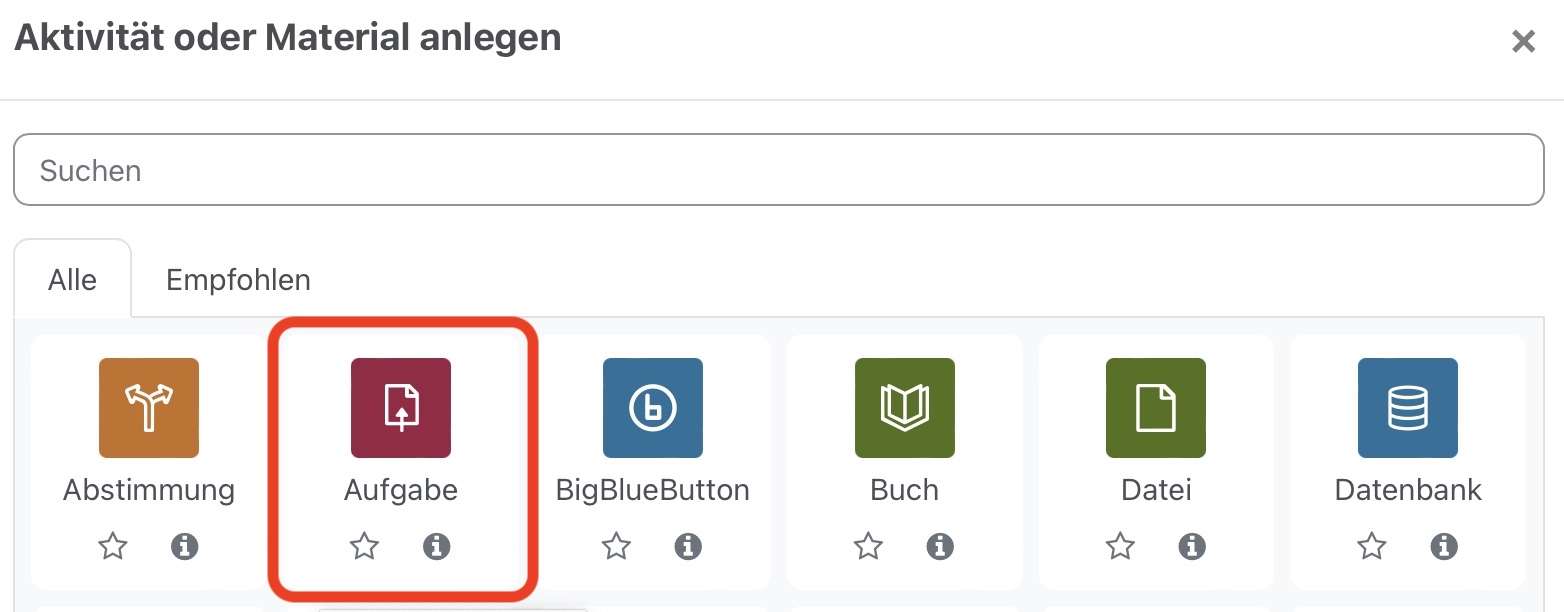The width and height of the screenshot is (1564, 612).
Task: Click the Suchen search field
Action: [780, 170]
